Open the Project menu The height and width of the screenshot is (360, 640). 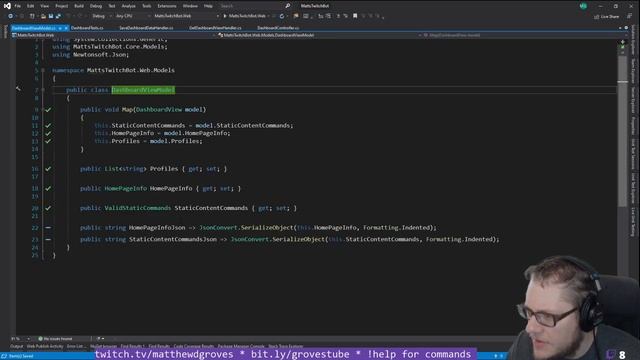click(62, 6)
